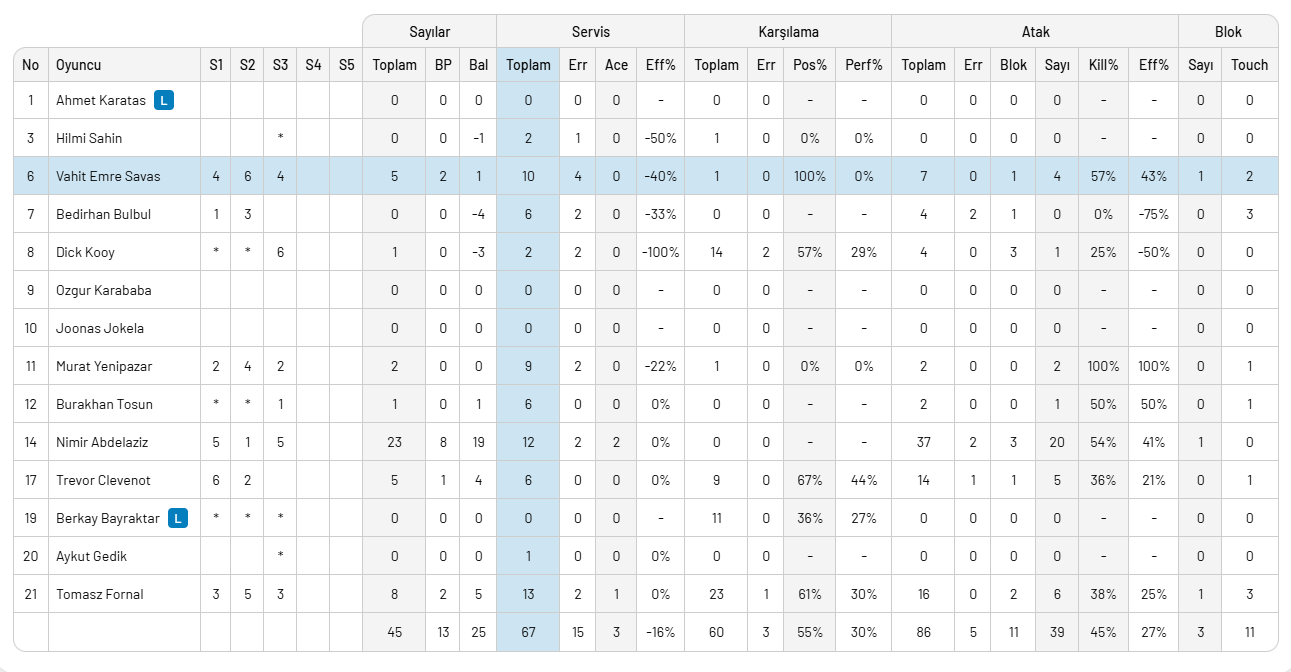This screenshot has height=672, width=1291.
Task: Click the Touch column header
Action: 1249,65
